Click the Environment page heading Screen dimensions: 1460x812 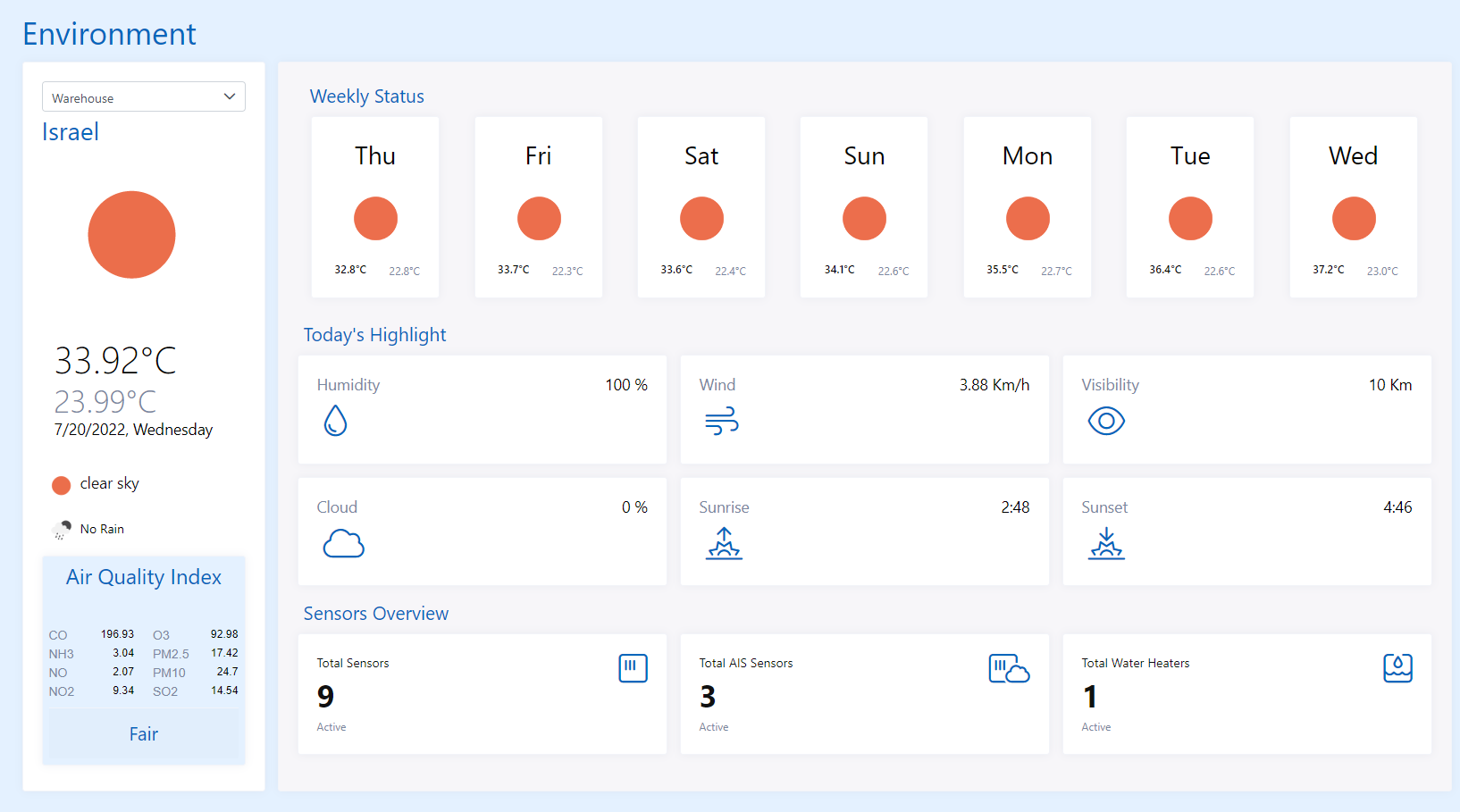[x=109, y=34]
